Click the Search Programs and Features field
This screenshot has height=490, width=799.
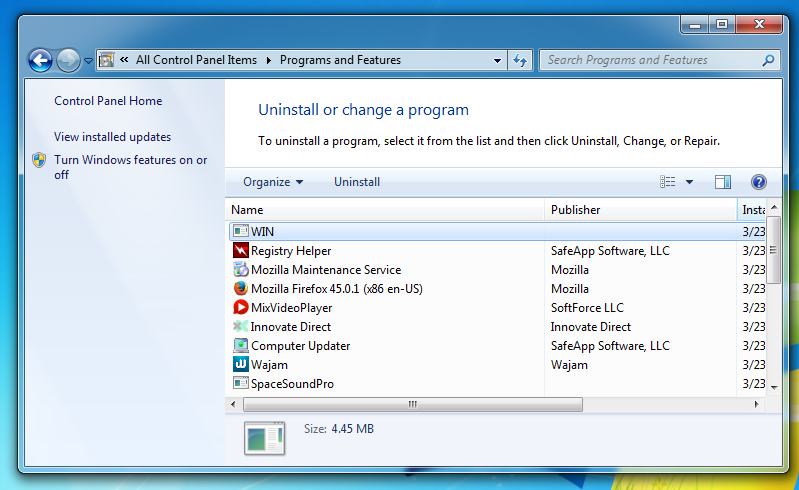[x=659, y=60]
